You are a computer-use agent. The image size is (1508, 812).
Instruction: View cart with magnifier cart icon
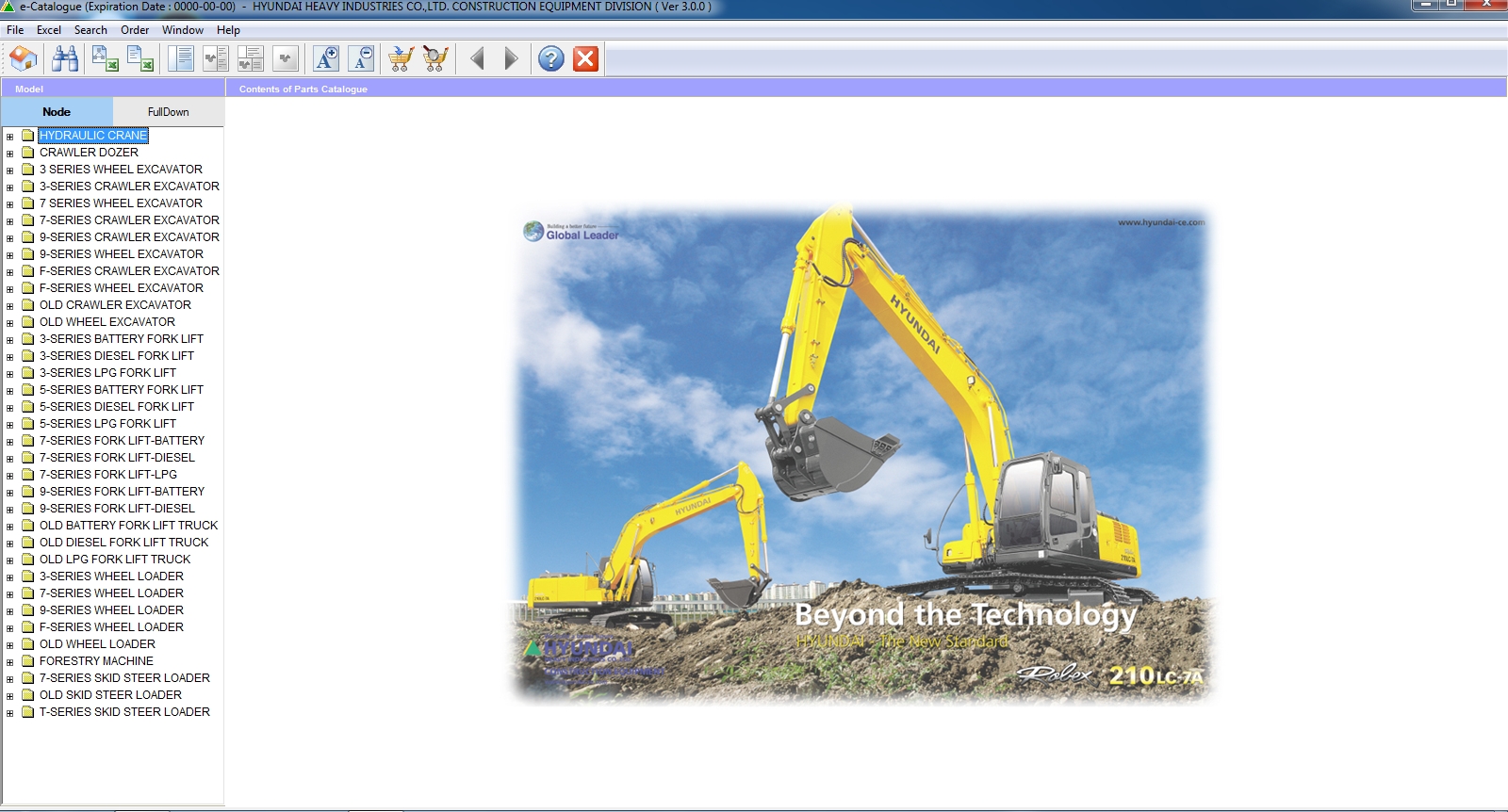coord(435,59)
